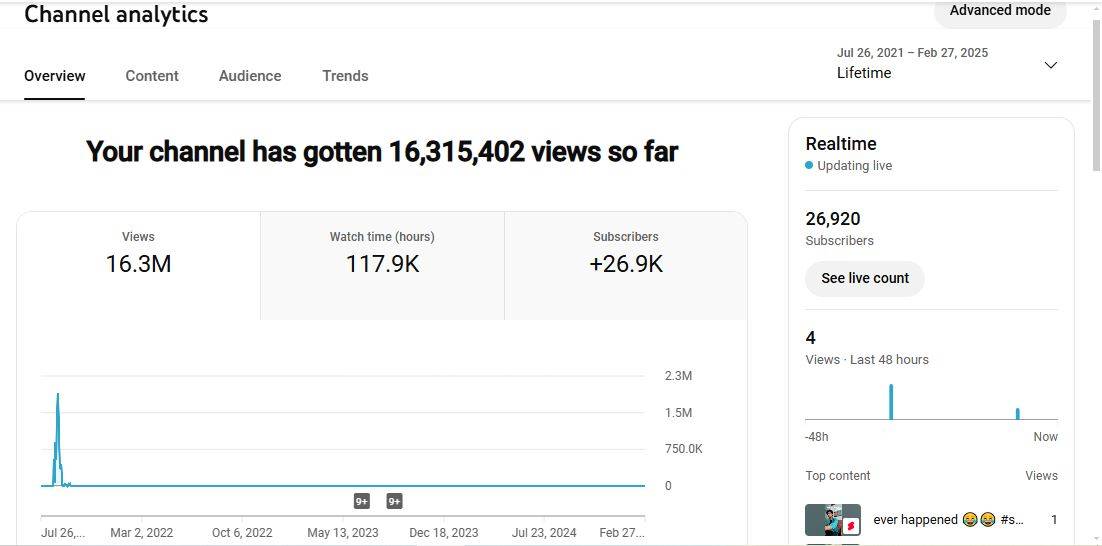Click the blue Updating live indicator dot

click(x=809, y=166)
